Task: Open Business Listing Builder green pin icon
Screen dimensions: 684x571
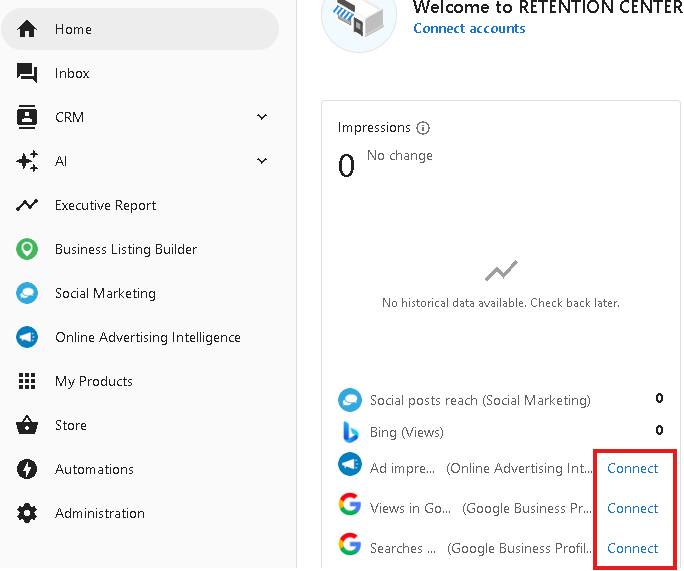Action: click(27, 249)
